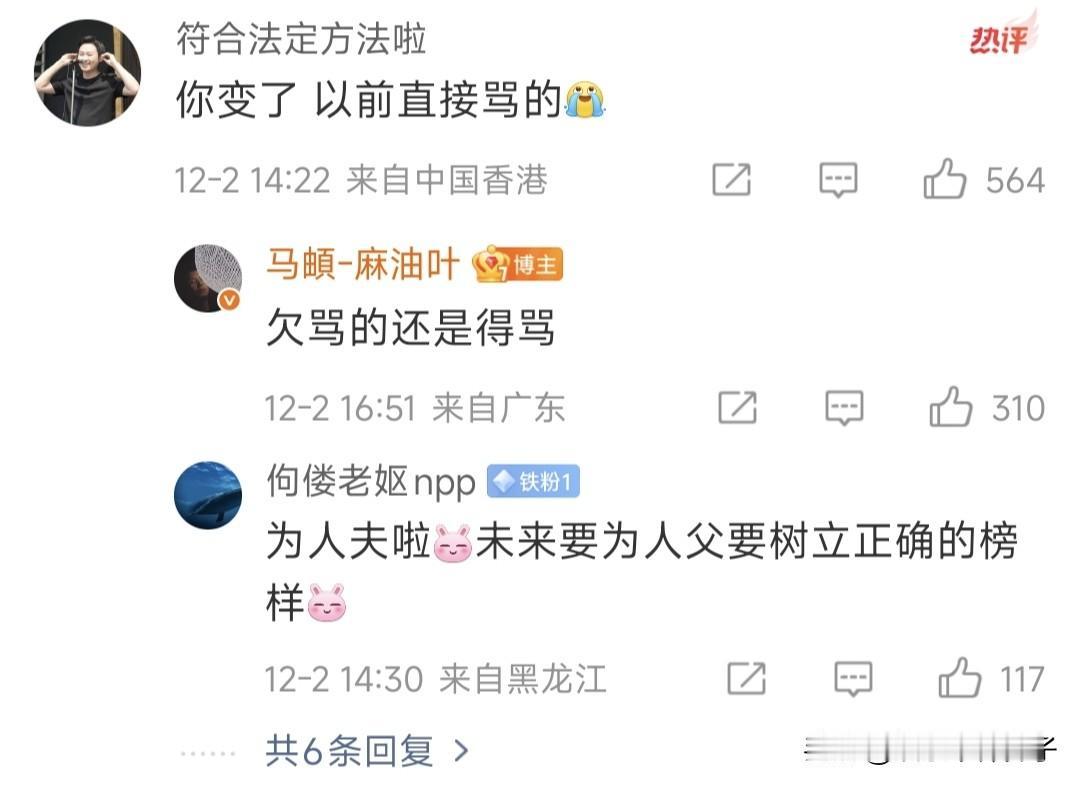Like the comment from 黑龙江 with 117 likes

click(x=959, y=678)
